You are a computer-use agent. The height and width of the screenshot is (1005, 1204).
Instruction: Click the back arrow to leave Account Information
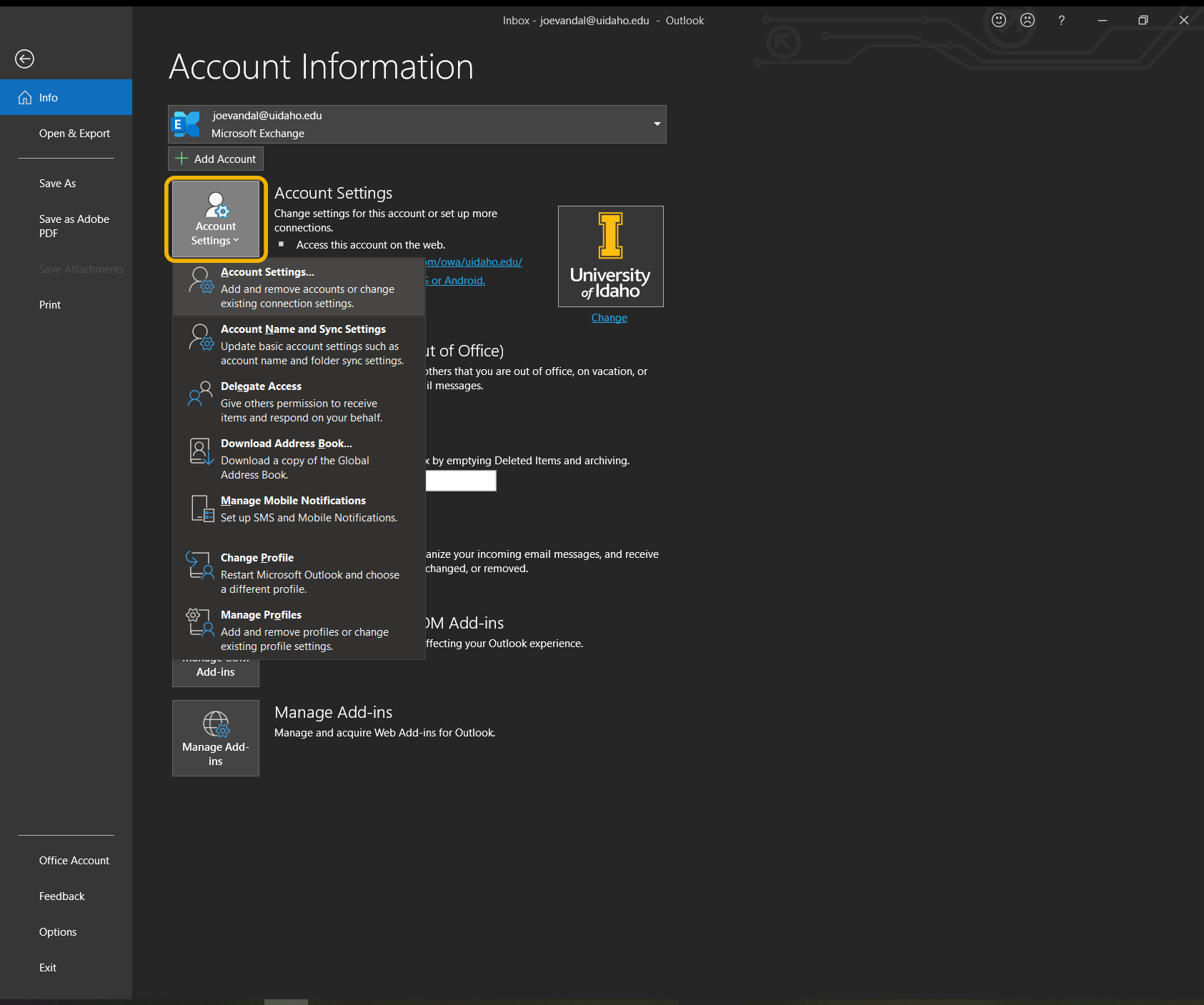[24, 59]
